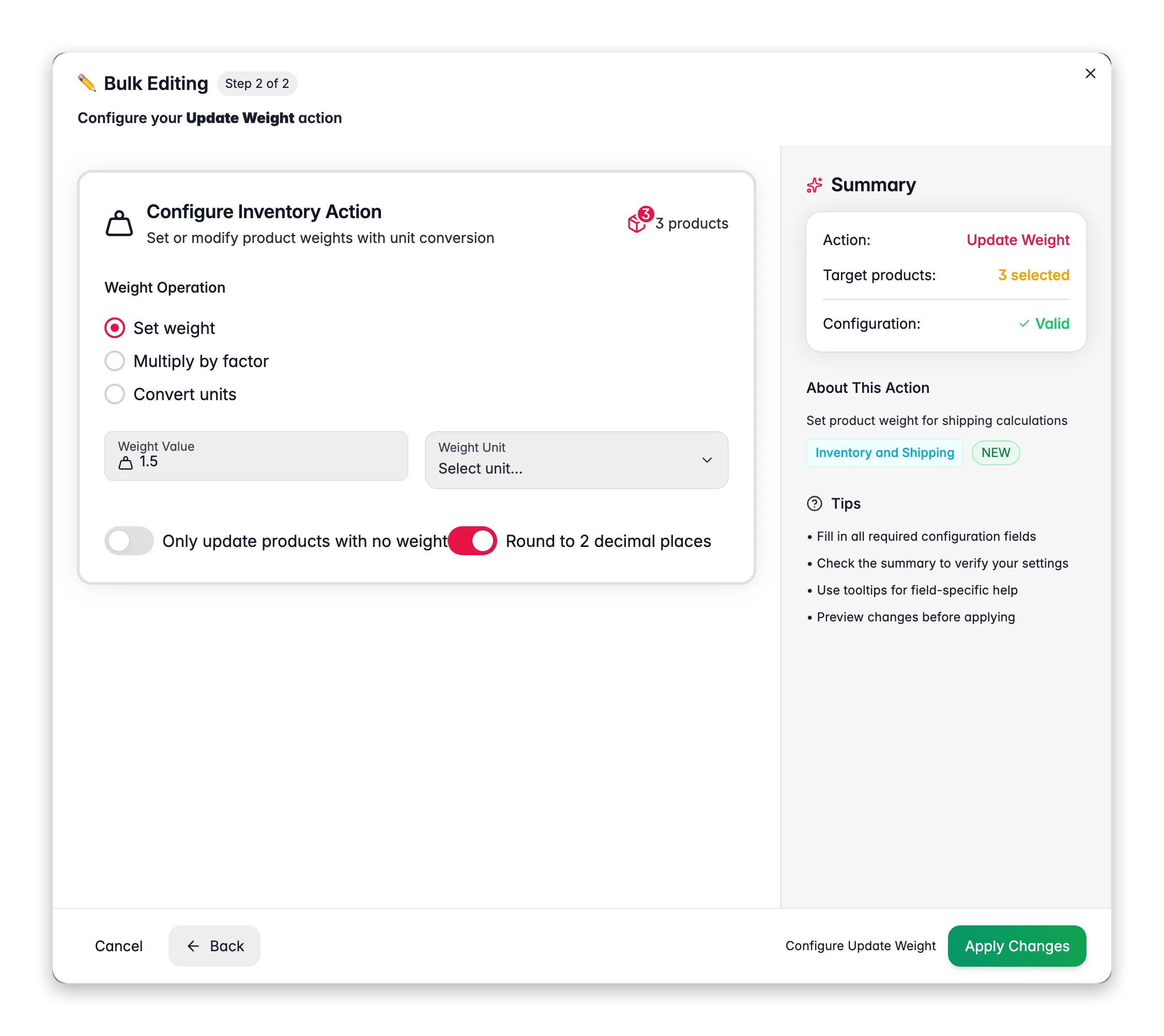Click the 'Configure Inventory Action' title

(264, 212)
